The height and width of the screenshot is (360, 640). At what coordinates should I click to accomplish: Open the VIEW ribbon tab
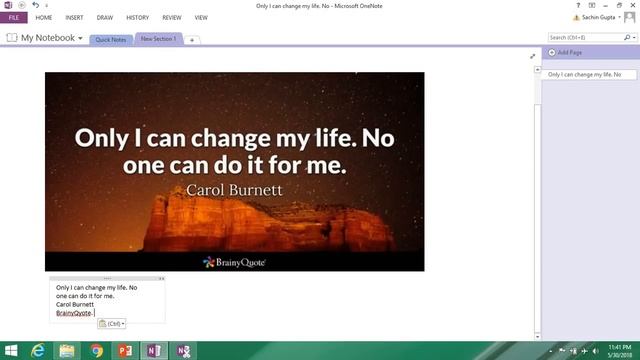click(x=201, y=18)
